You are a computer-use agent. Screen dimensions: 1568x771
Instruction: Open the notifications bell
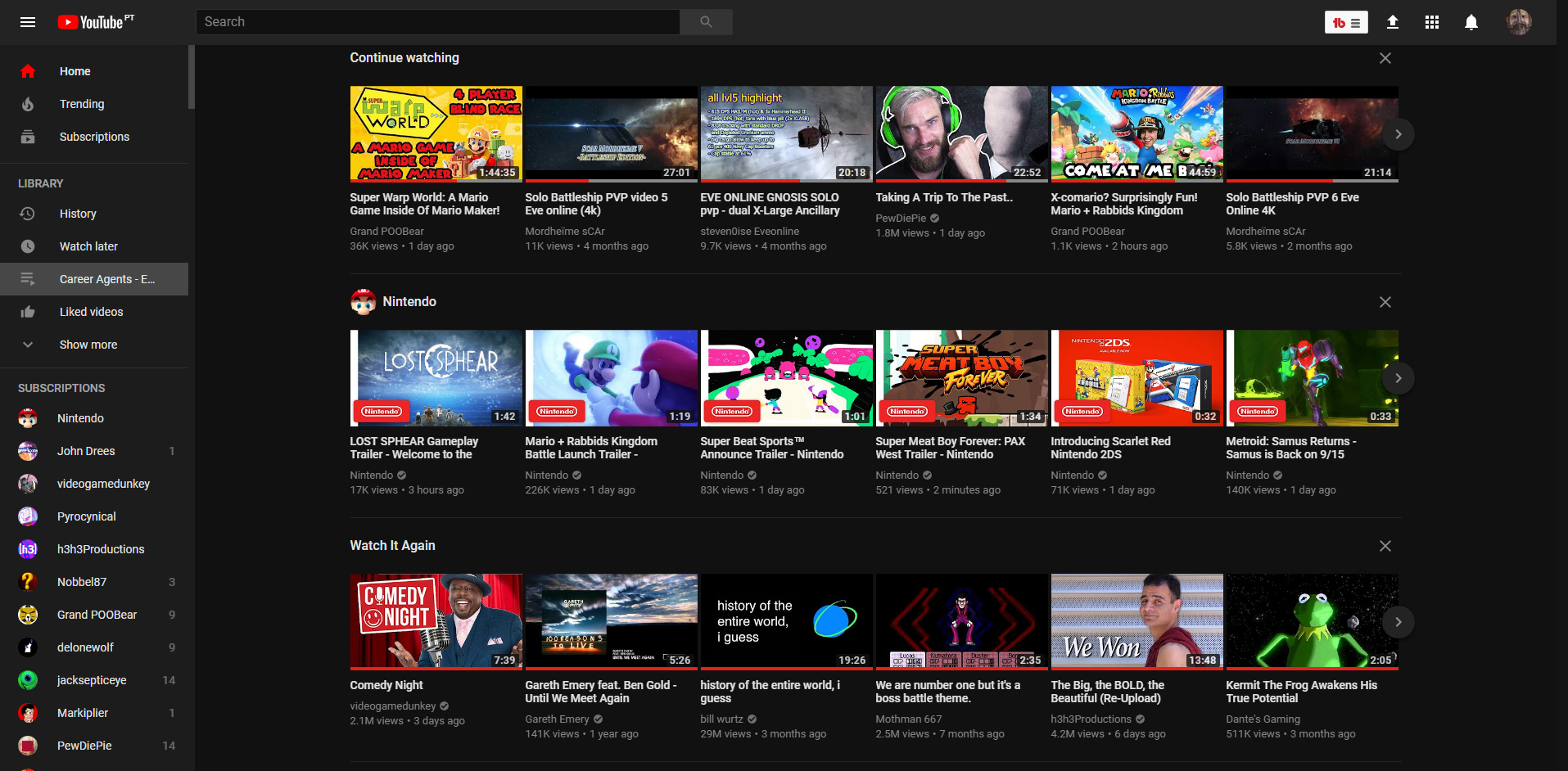(1471, 22)
